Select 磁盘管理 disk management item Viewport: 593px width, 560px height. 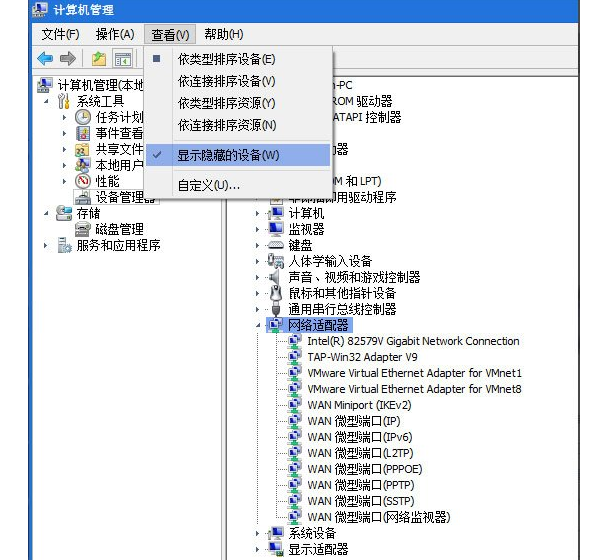pos(109,229)
